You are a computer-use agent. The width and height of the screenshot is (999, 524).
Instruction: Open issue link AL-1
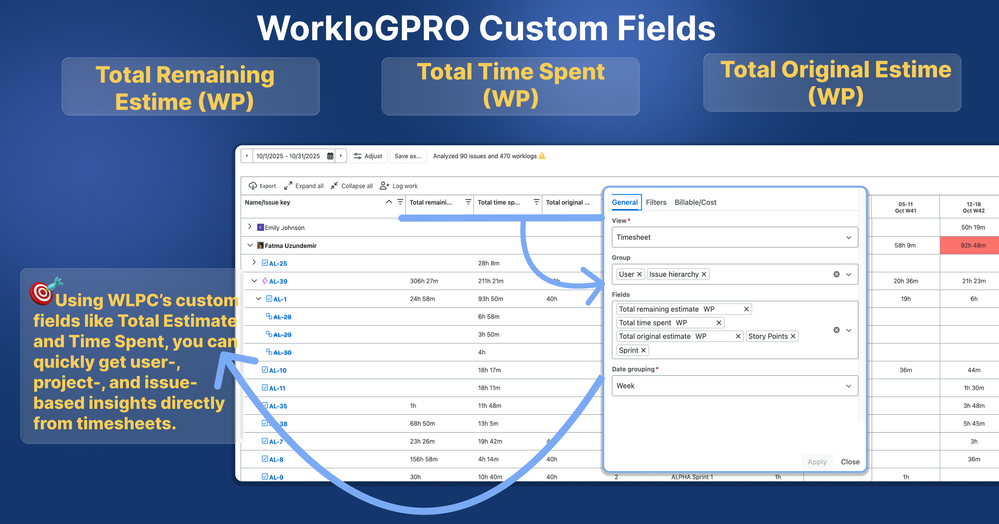pyautogui.click(x=280, y=299)
